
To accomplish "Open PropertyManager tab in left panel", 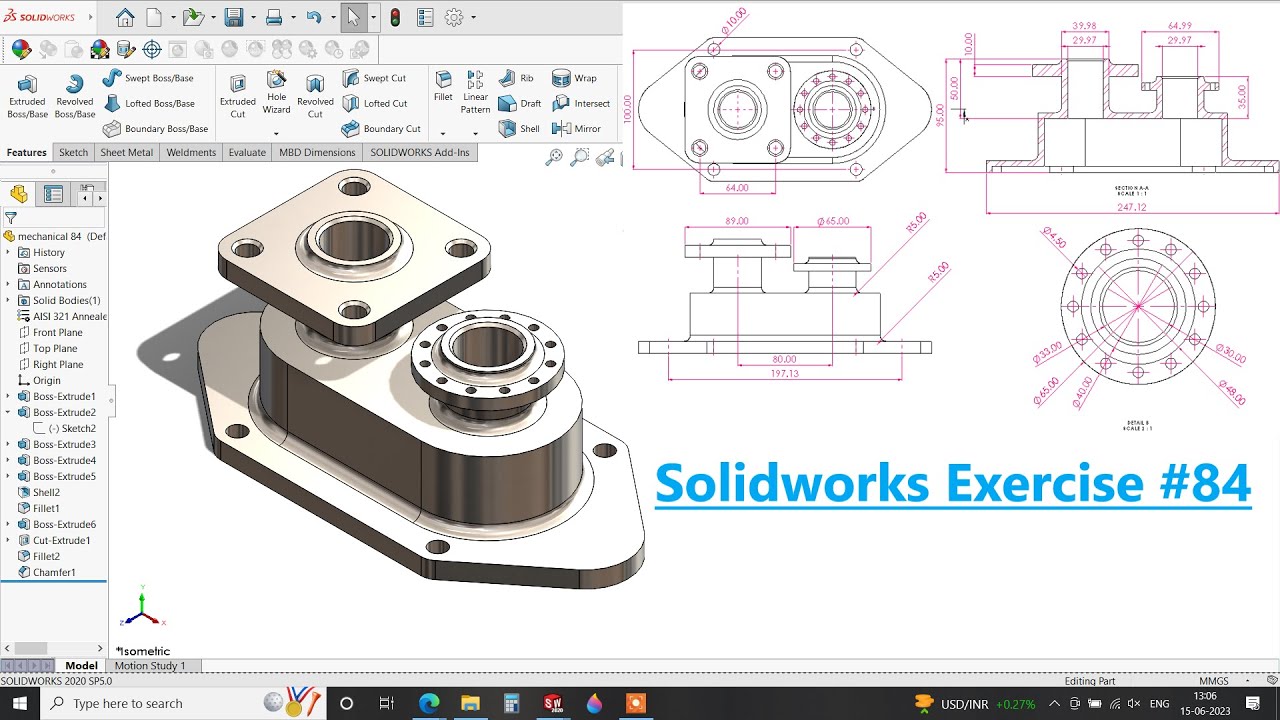I will coord(54,194).
